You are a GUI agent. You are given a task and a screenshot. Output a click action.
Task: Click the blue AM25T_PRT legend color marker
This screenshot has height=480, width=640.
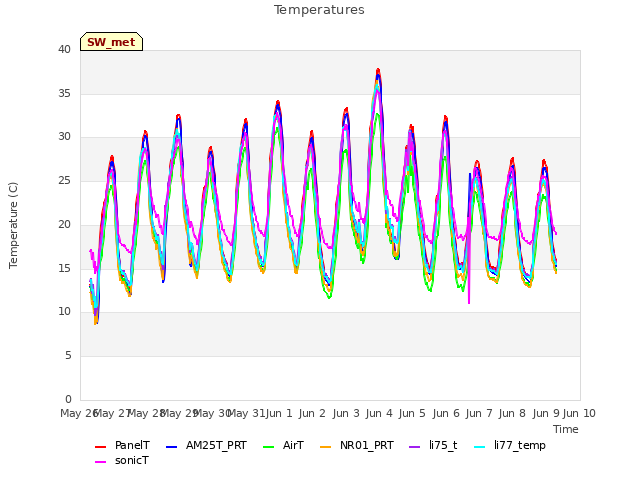(x=171, y=447)
